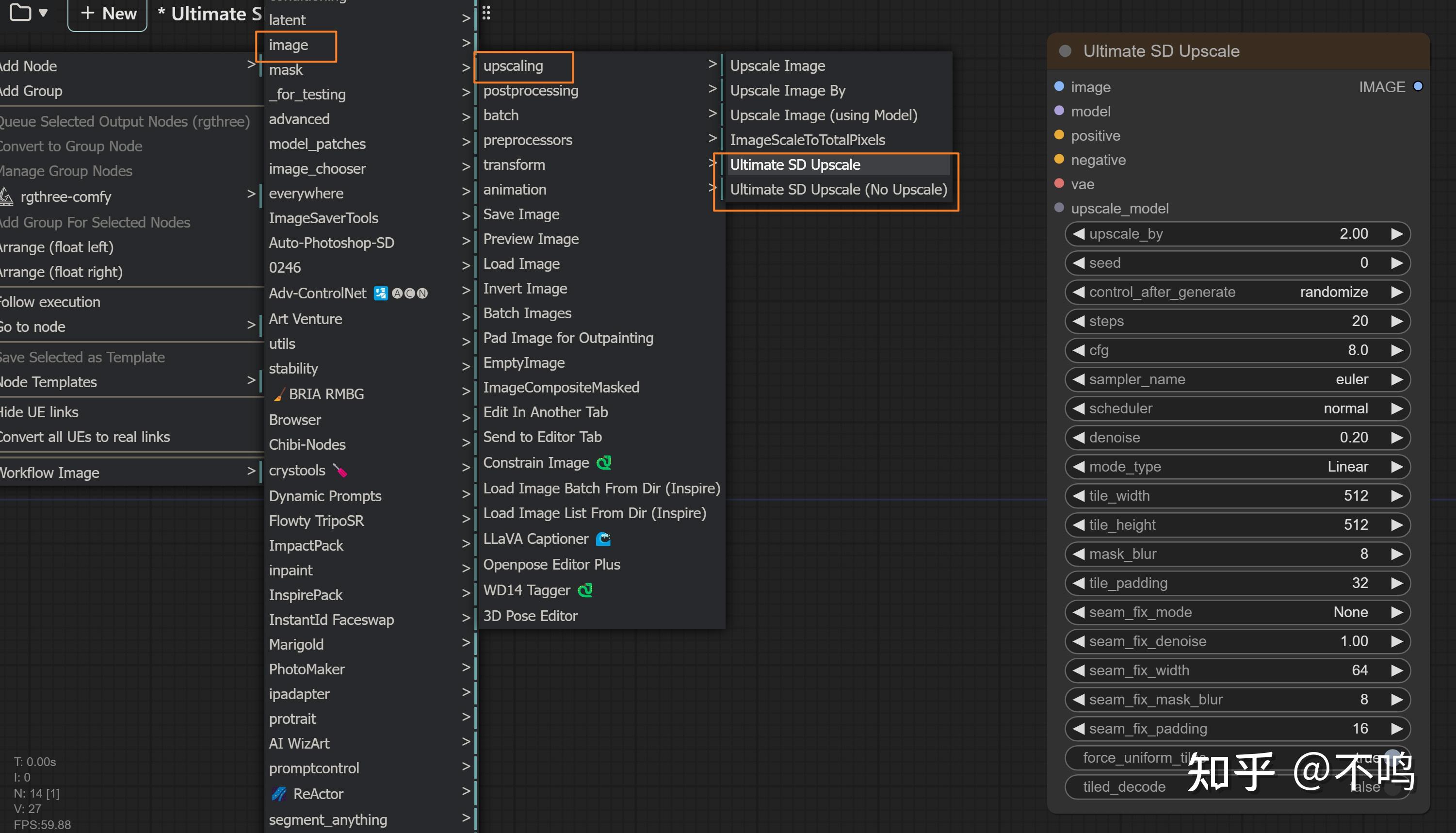Expand the preprocessors submenu

click(600, 140)
